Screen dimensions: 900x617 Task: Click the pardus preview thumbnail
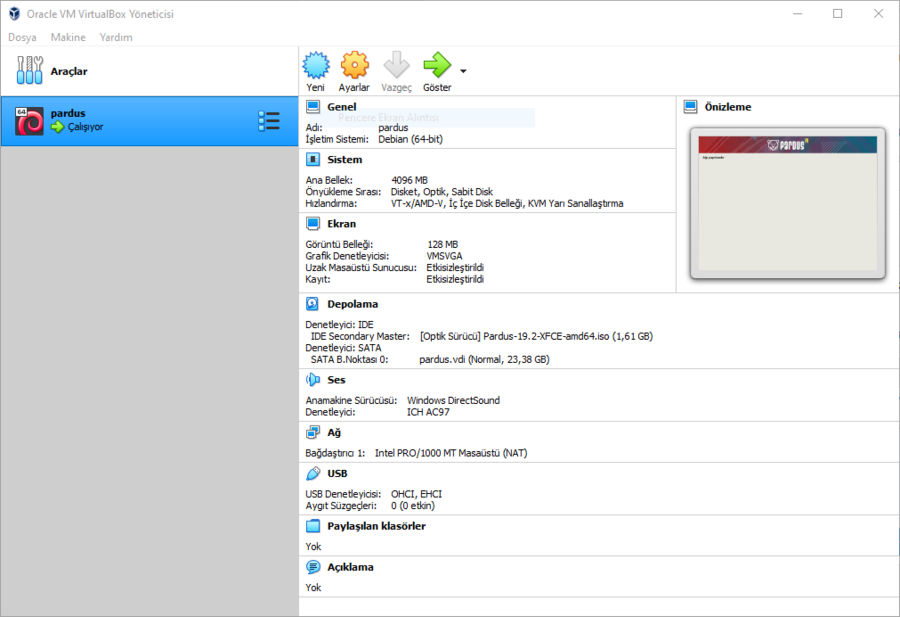click(x=788, y=203)
